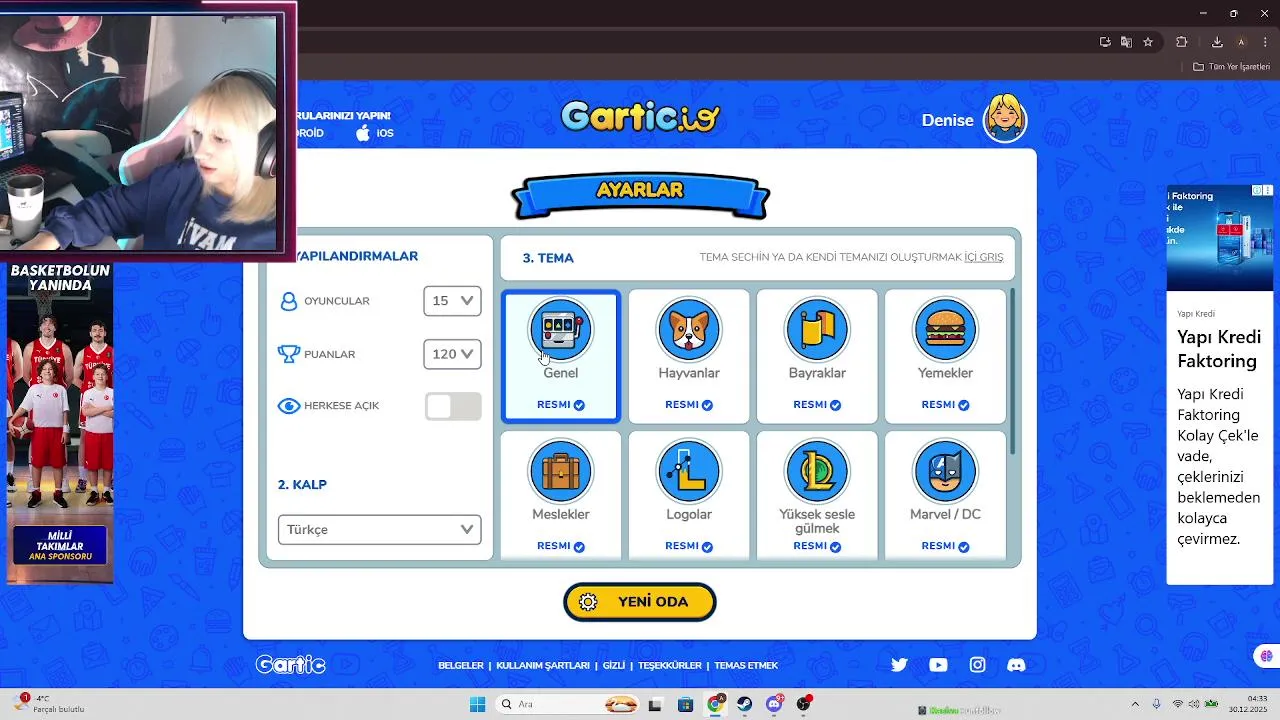The image size is (1280, 720).
Task: Toggle the Herkese Açık switch
Action: [x=453, y=406]
